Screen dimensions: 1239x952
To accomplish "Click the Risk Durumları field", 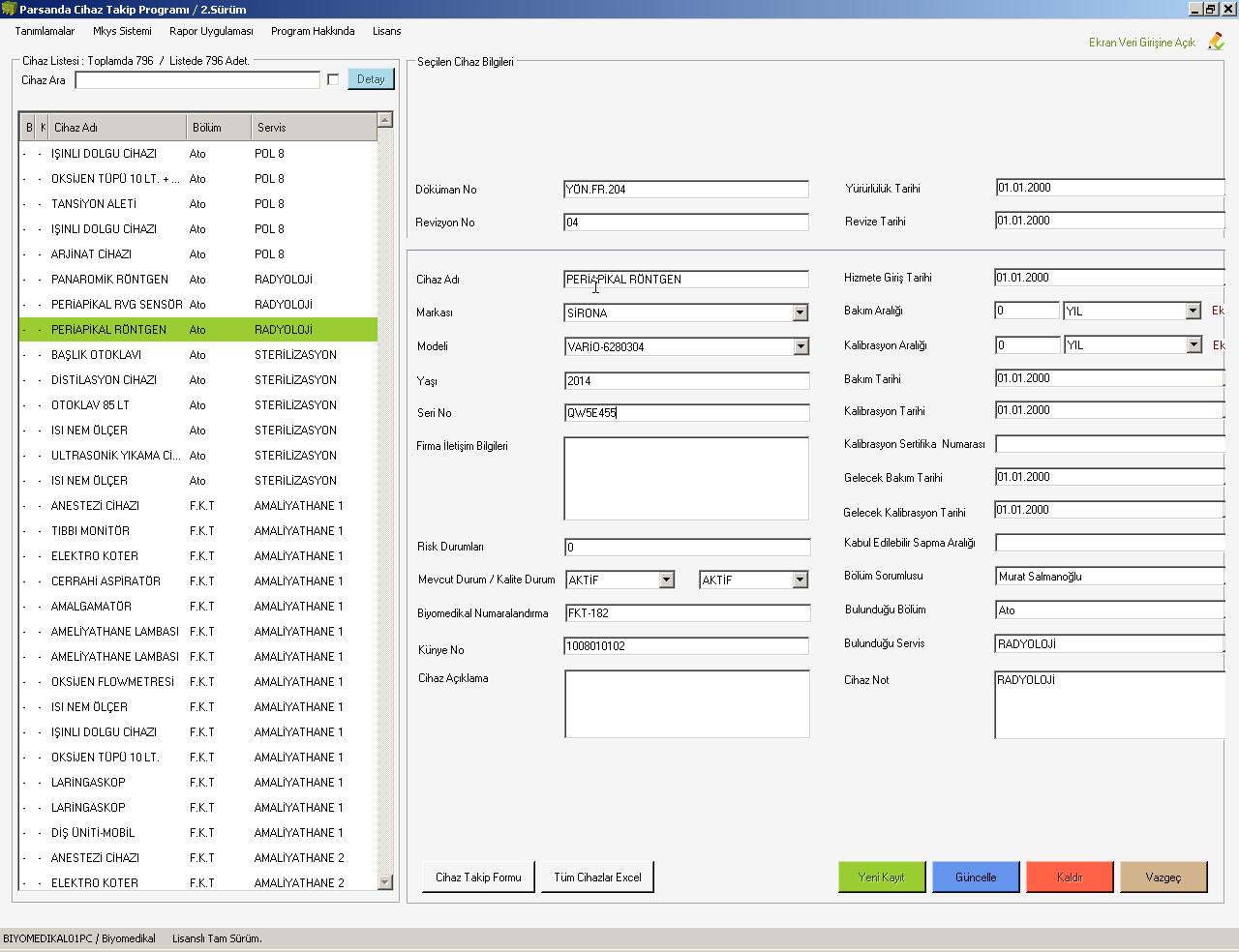I will point(687,548).
